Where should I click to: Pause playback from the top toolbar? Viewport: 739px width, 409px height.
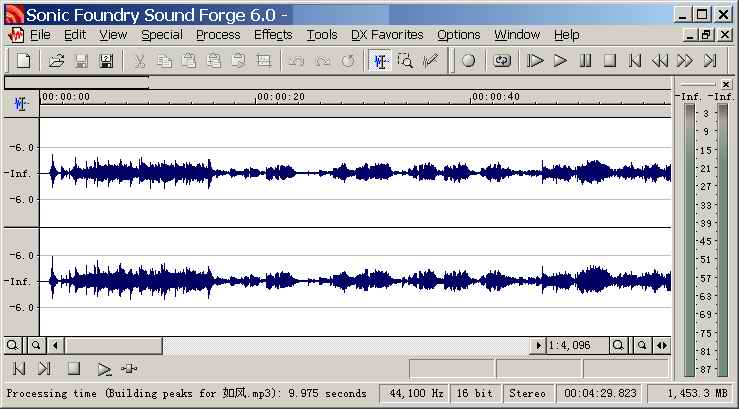tap(585, 61)
